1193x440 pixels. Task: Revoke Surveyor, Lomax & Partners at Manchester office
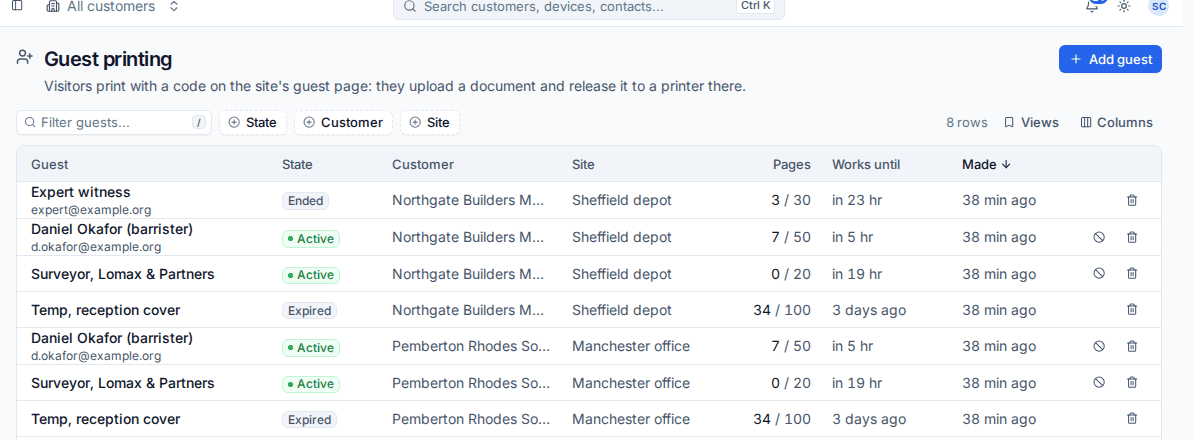tap(1099, 381)
